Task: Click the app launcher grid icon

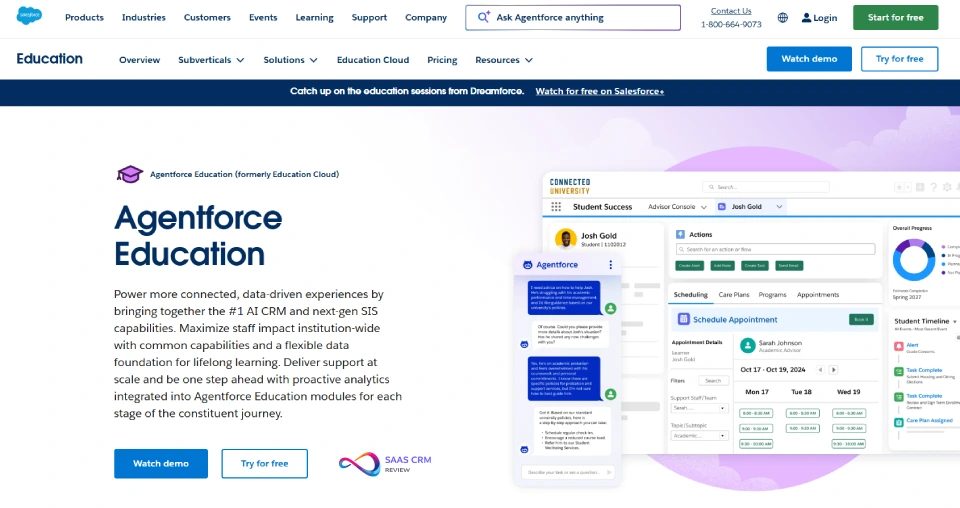Action: coord(557,207)
